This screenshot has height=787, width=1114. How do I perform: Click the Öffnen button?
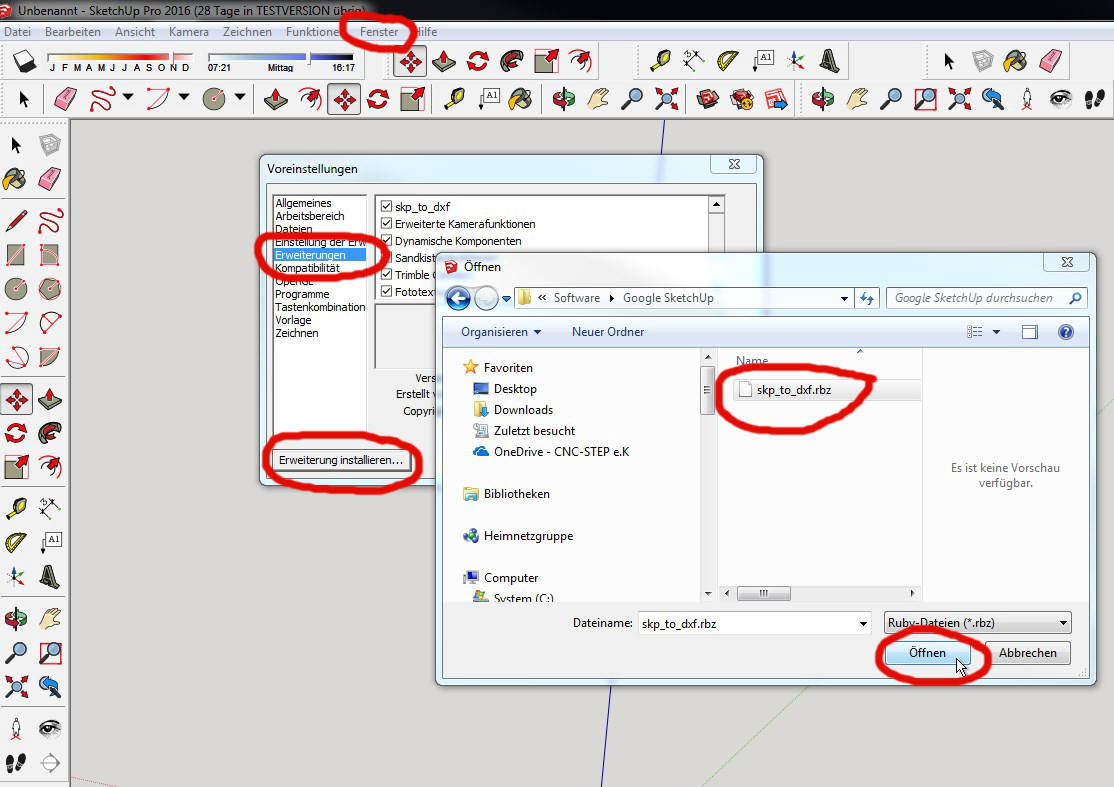927,653
